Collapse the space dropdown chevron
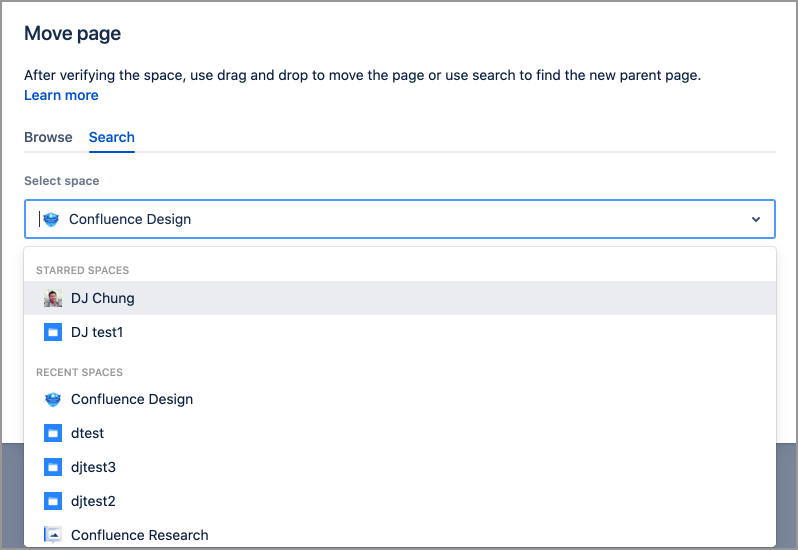This screenshot has height=550, width=798. [756, 219]
